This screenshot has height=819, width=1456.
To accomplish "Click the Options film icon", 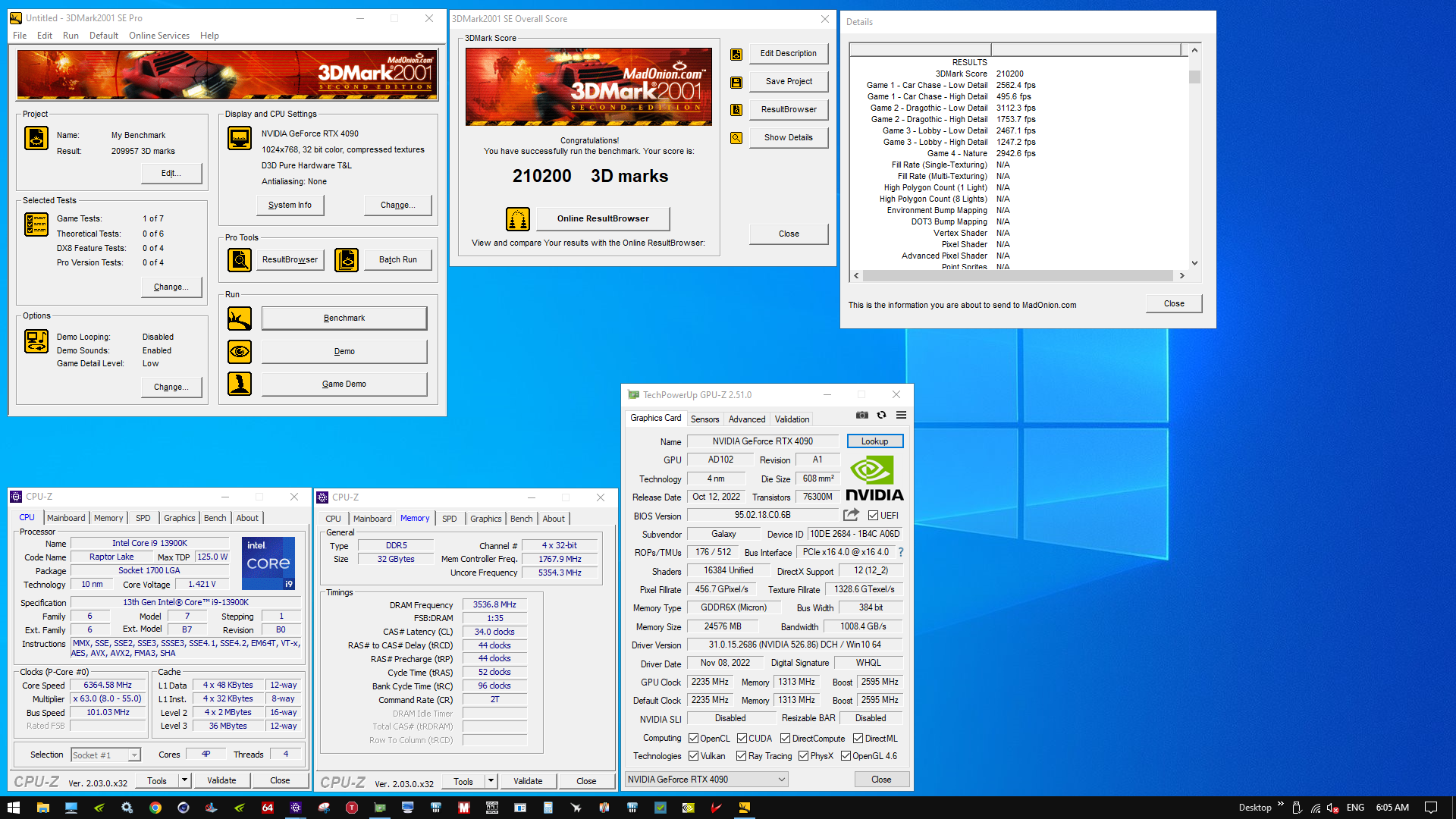I will tap(36, 341).
